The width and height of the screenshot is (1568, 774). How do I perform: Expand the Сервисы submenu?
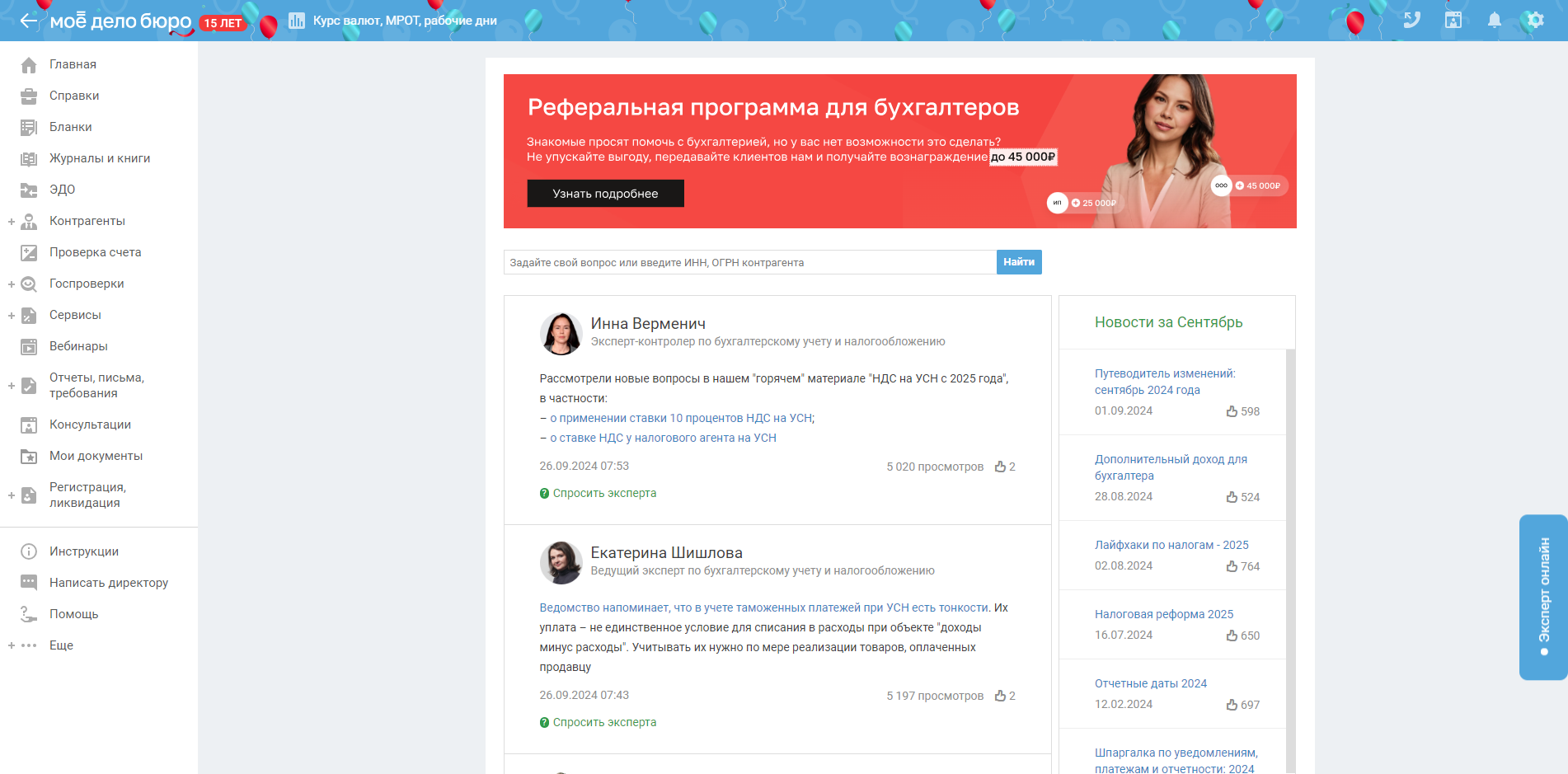point(12,316)
